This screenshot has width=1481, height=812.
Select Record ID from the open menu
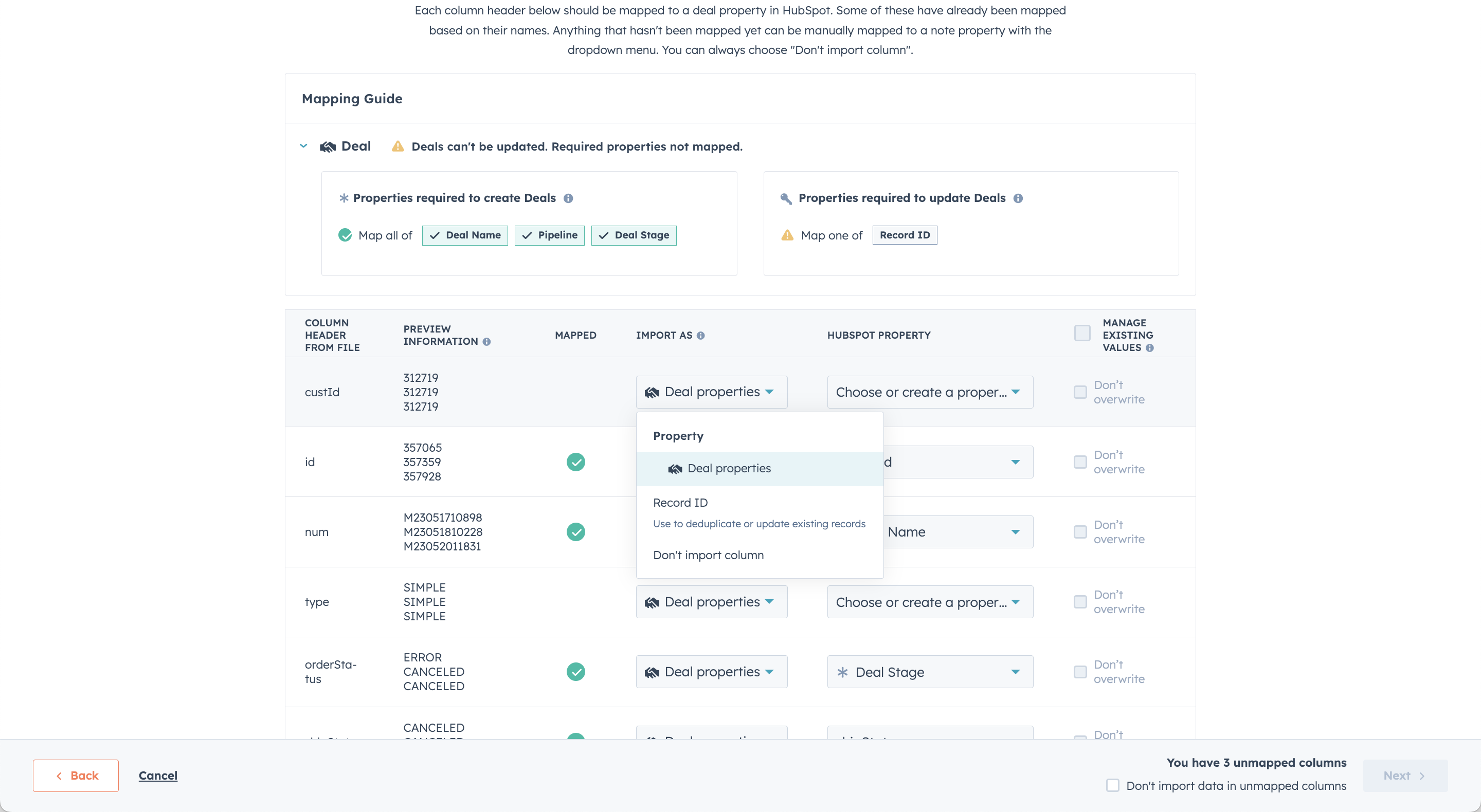(681, 502)
